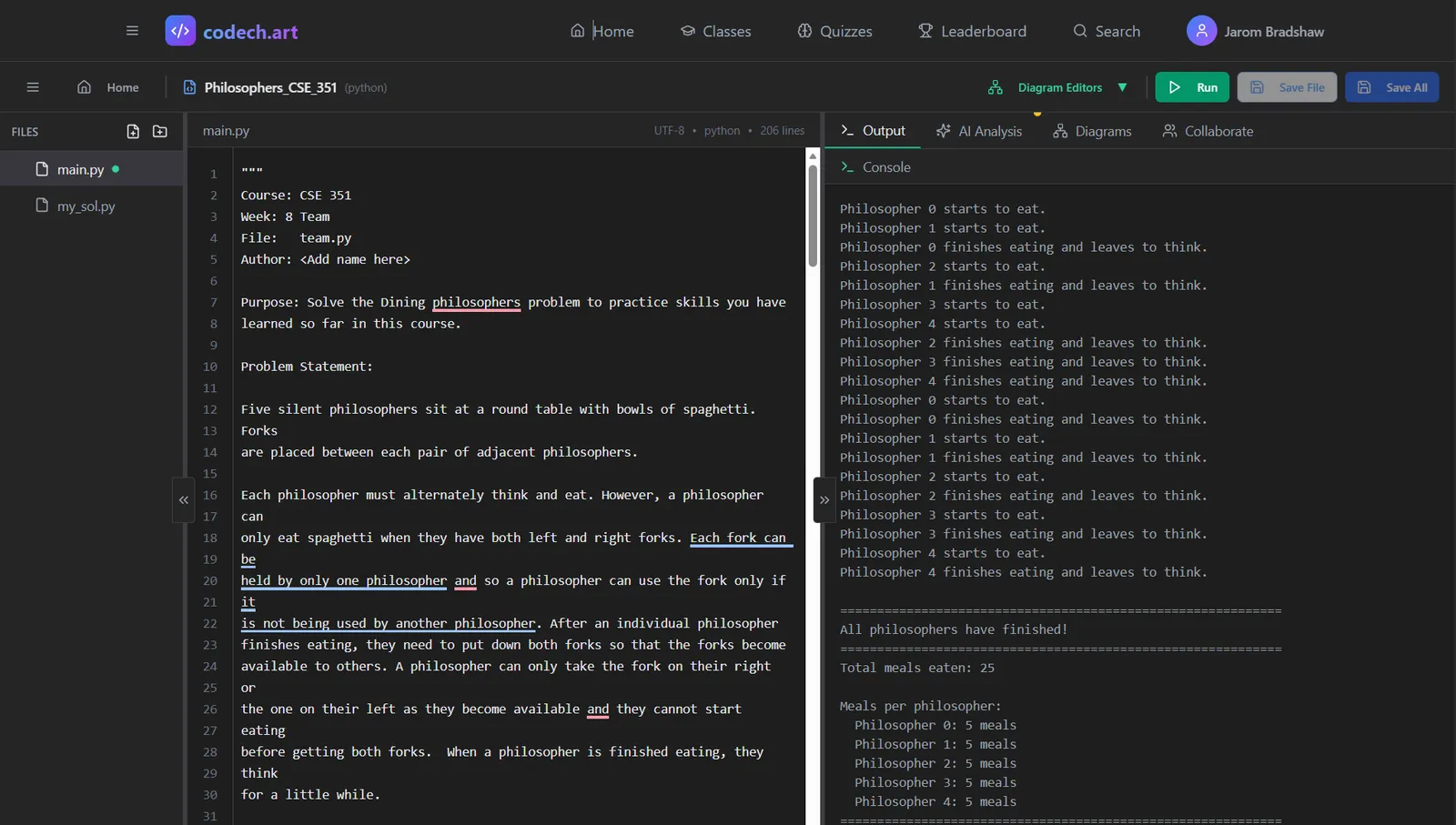Open Quizzes in top navigation

click(x=834, y=31)
